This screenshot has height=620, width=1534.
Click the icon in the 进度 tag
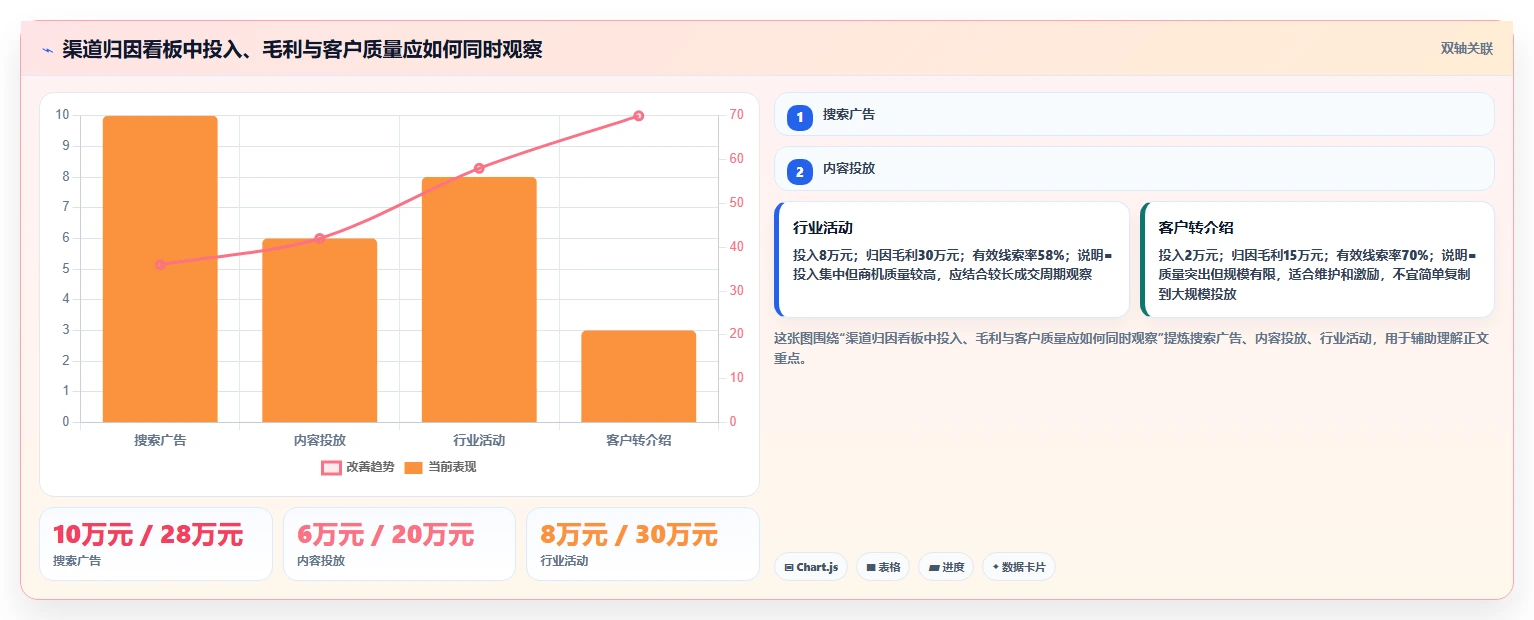(x=934, y=568)
